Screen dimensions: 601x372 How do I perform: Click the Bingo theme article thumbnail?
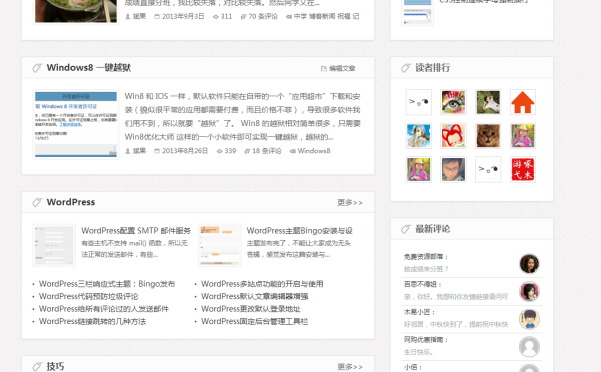tap(220, 245)
